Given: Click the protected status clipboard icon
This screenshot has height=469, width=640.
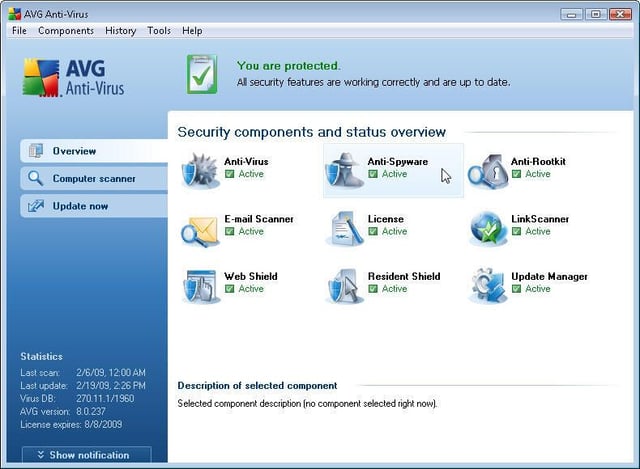Looking at the screenshot, I should tap(202, 74).
